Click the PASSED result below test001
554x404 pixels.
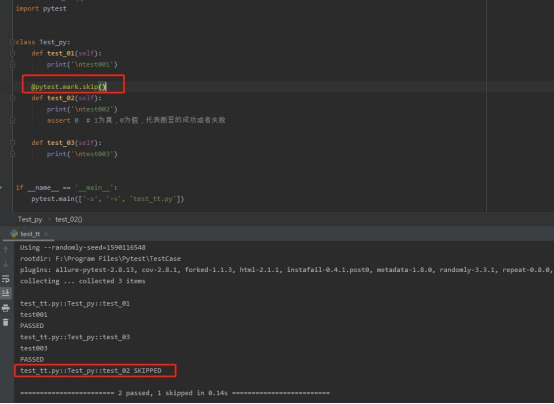[32, 326]
